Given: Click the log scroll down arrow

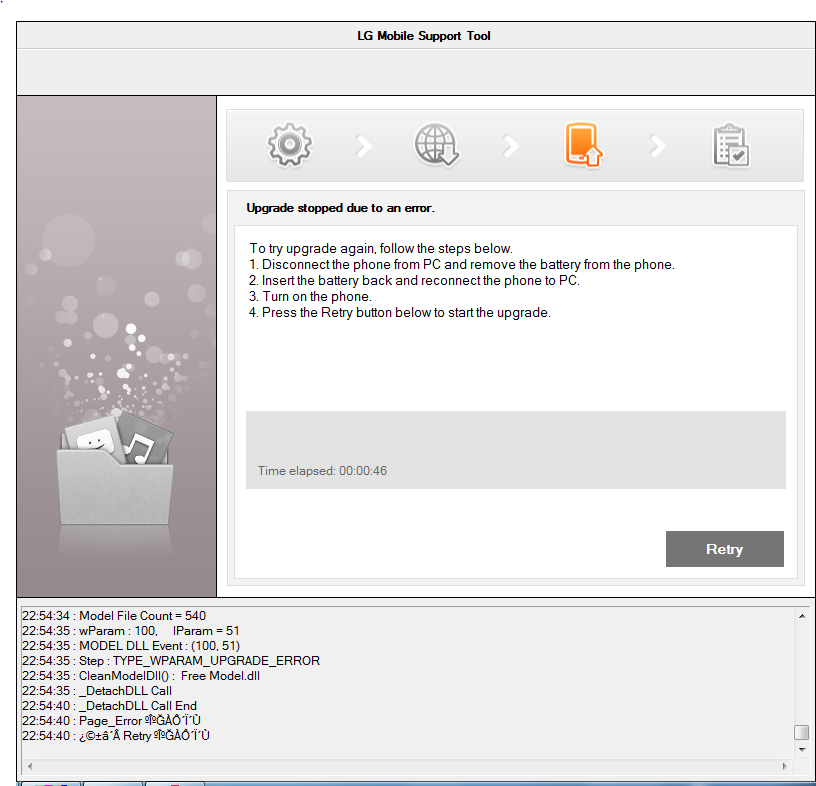Looking at the screenshot, I should point(802,750).
